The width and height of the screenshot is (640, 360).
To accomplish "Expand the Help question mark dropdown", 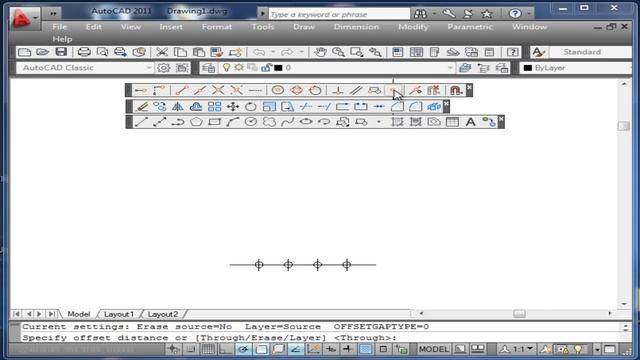I will click(529, 14).
